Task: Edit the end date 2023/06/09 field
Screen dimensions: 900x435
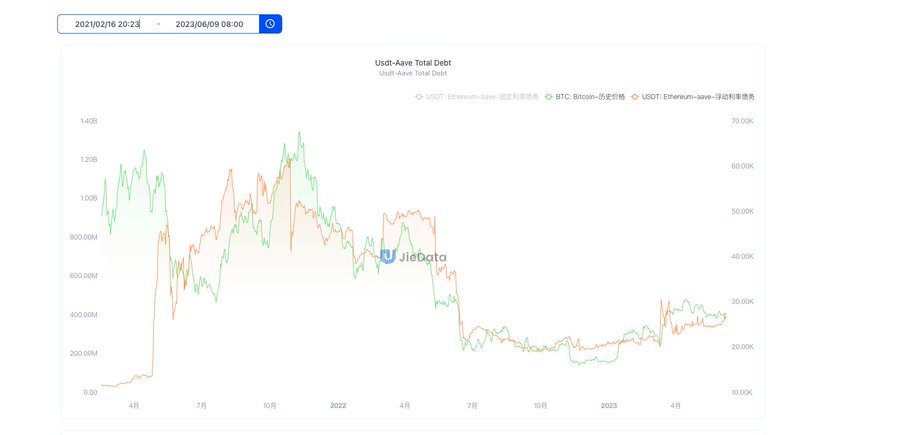Action: (209, 23)
